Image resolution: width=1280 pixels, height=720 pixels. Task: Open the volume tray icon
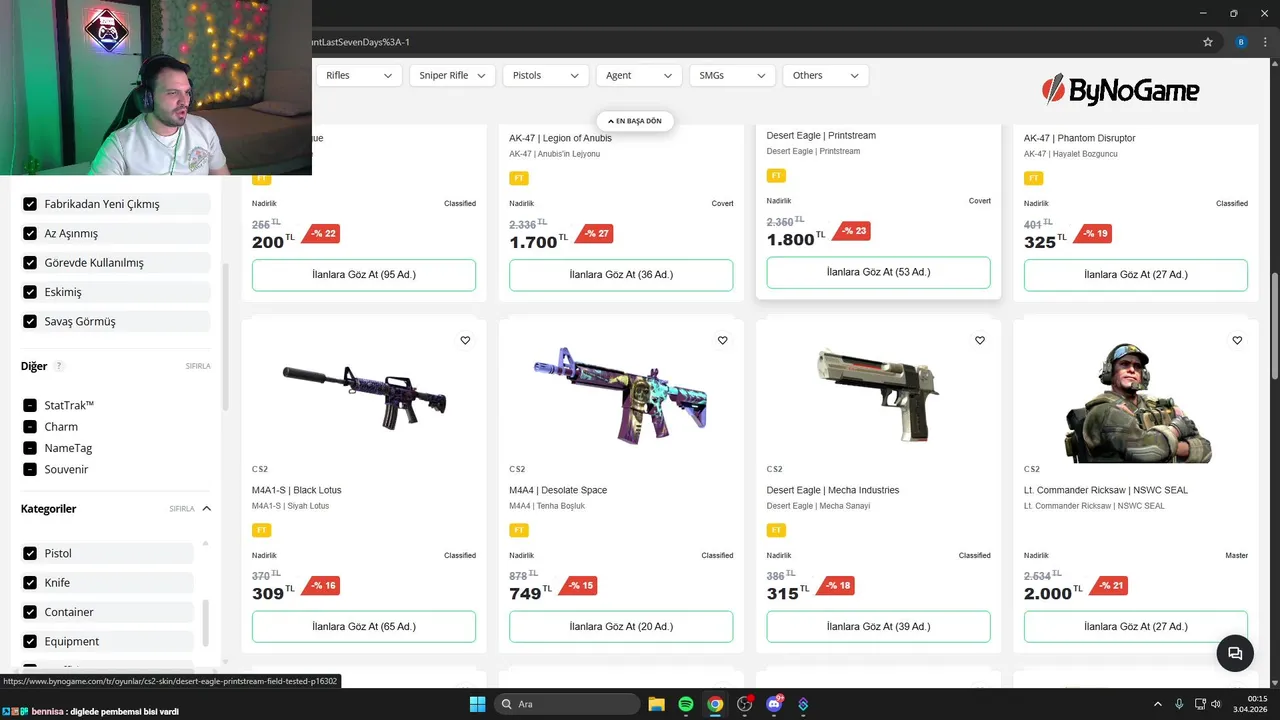pyautogui.click(x=1215, y=704)
